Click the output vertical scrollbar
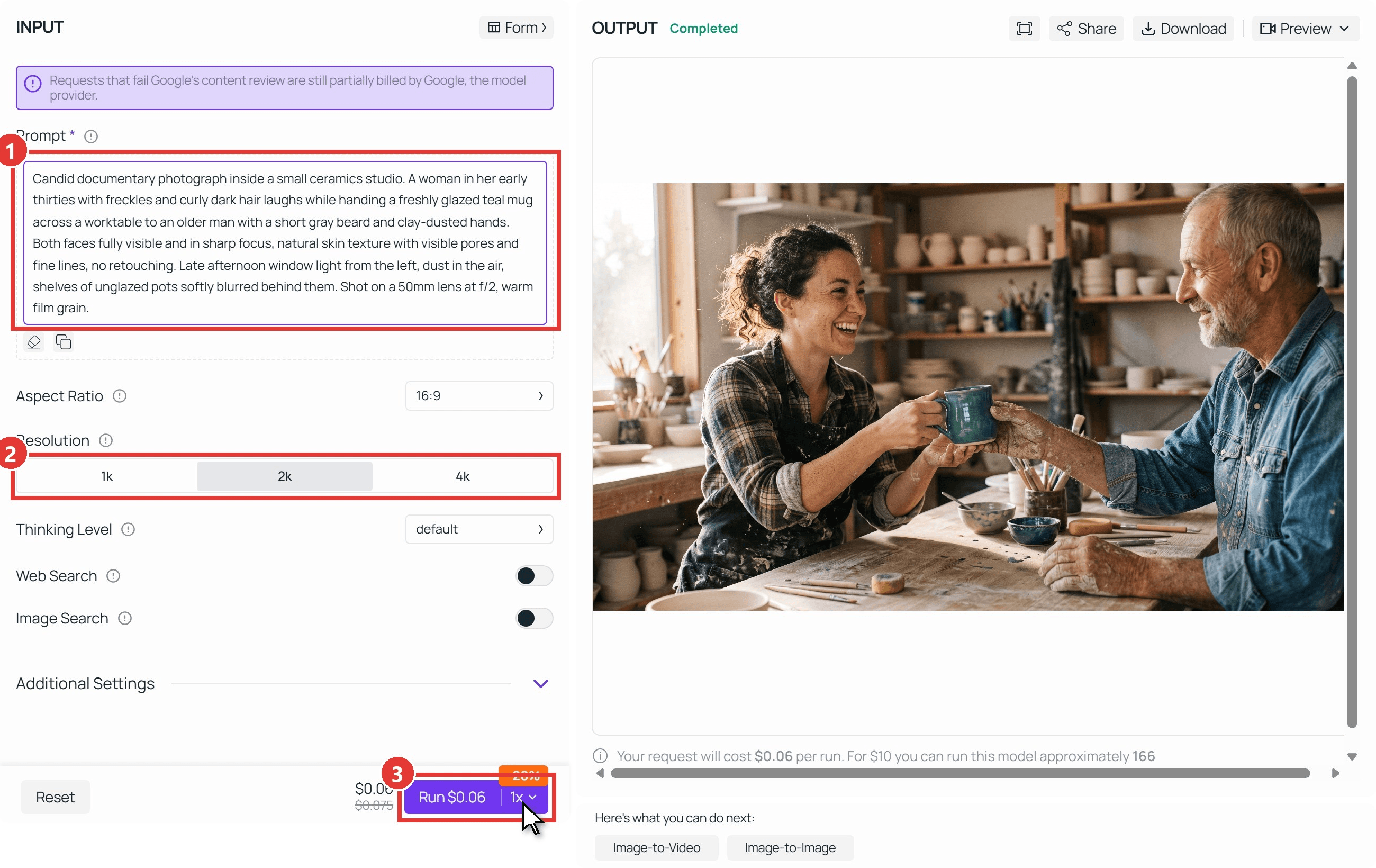 pos(1352,402)
